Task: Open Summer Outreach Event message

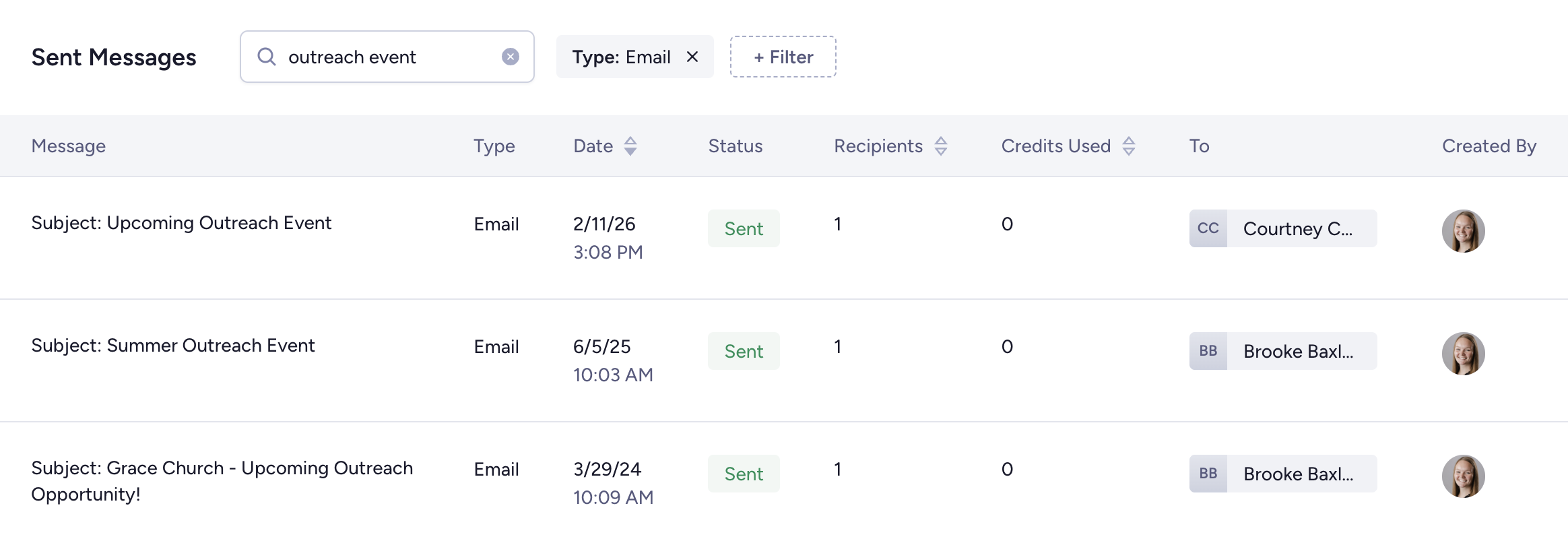Action: [173, 346]
